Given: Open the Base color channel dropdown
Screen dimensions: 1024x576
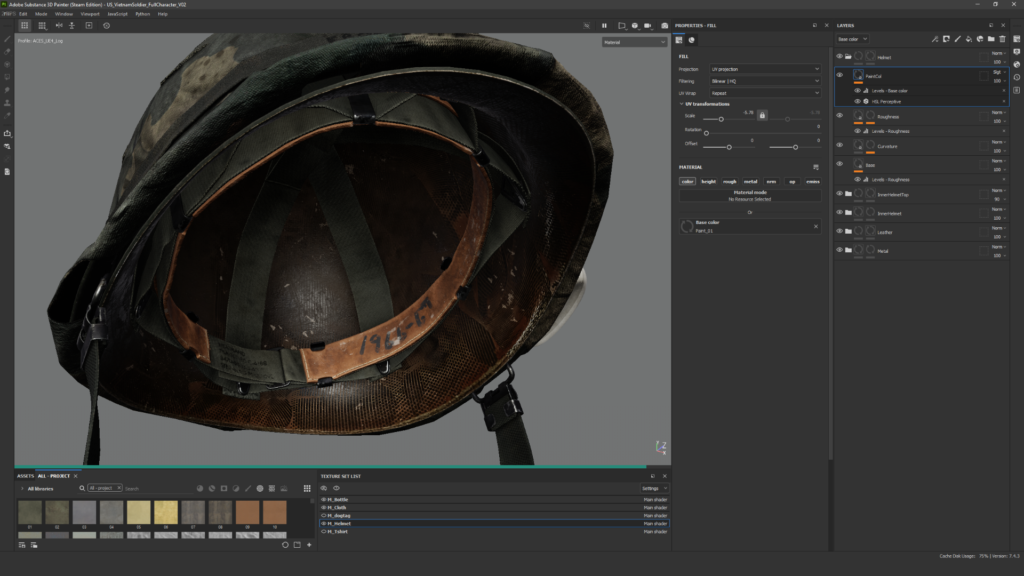Looking at the screenshot, I should point(855,39).
